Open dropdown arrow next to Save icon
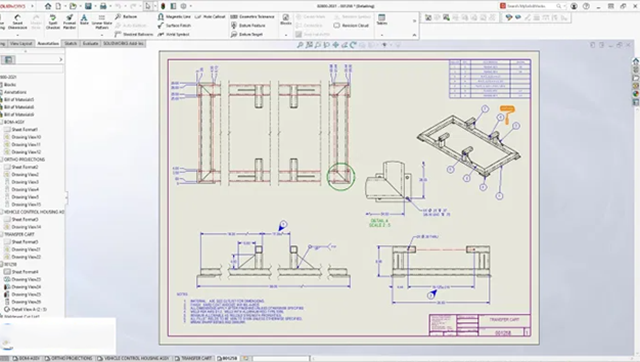 [95, 6]
